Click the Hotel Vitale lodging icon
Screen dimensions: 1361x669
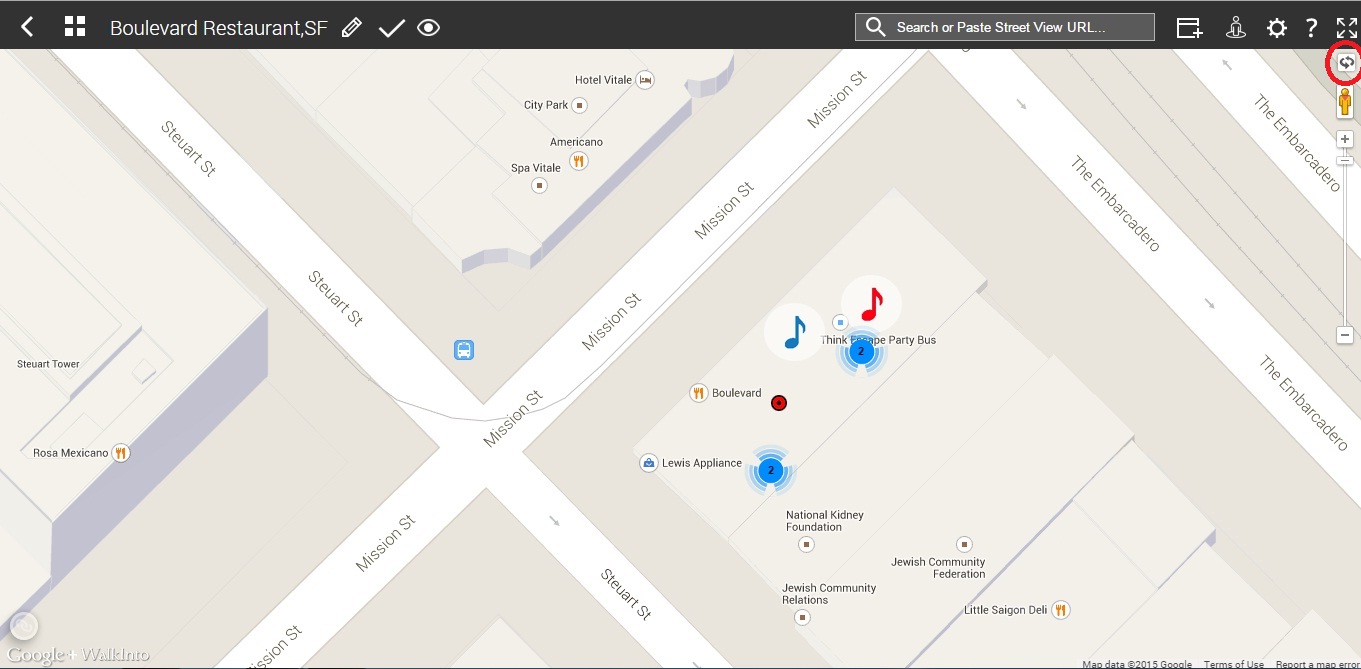point(645,80)
